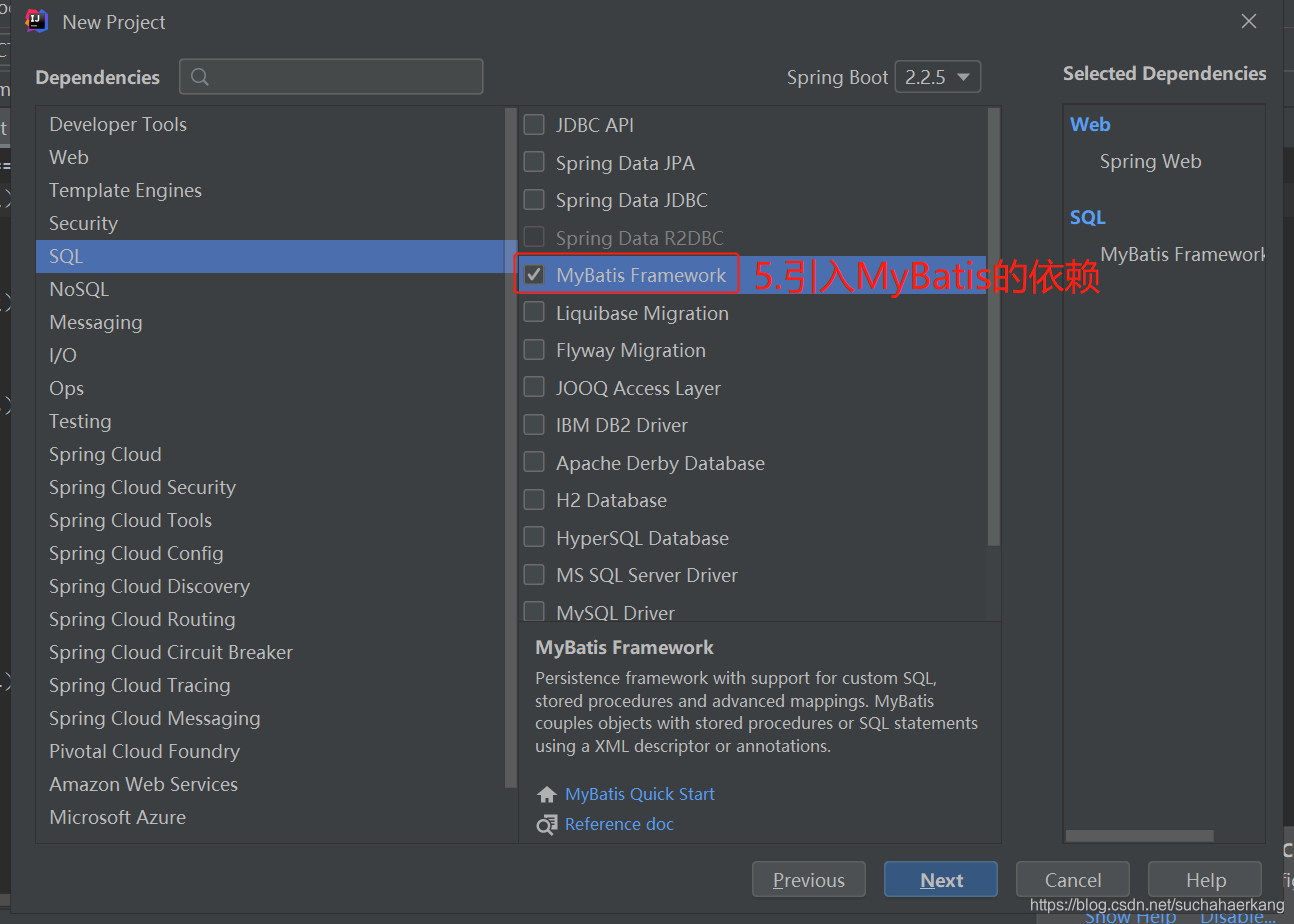1294x924 pixels.
Task: Uncheck the MyBatis Framework checkbox
Action: pos(535,275)
